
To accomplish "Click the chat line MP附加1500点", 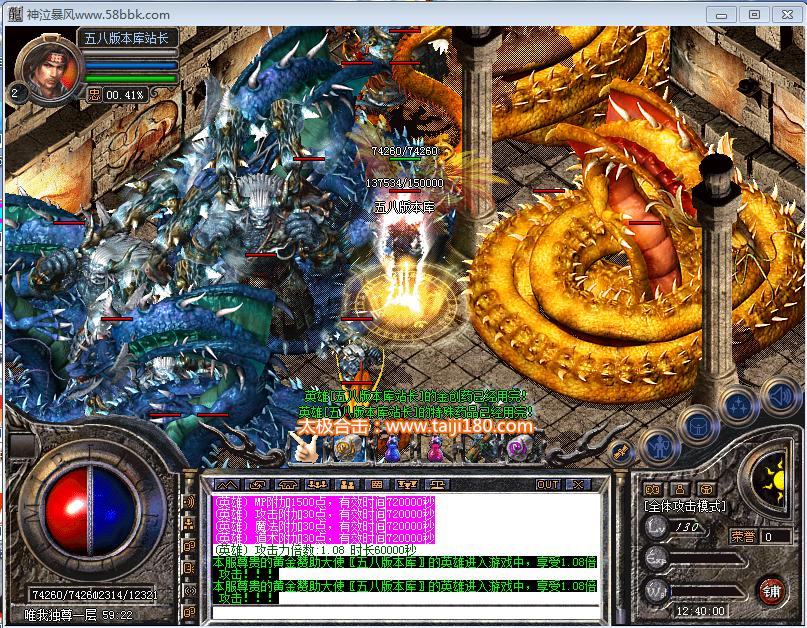I will point(324,502).
